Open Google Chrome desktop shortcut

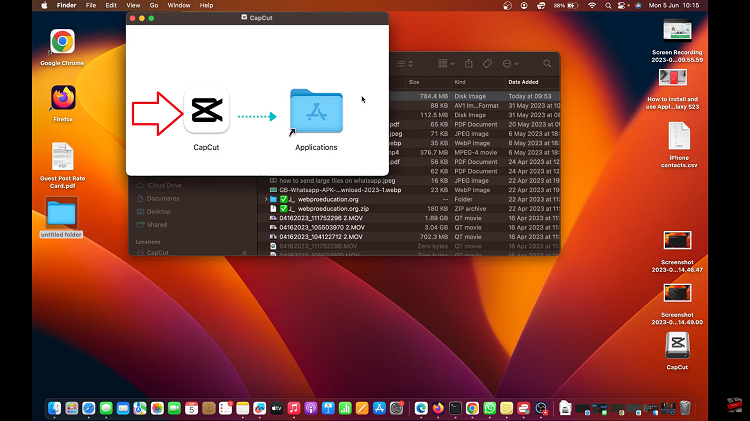(x=62, y=42)
